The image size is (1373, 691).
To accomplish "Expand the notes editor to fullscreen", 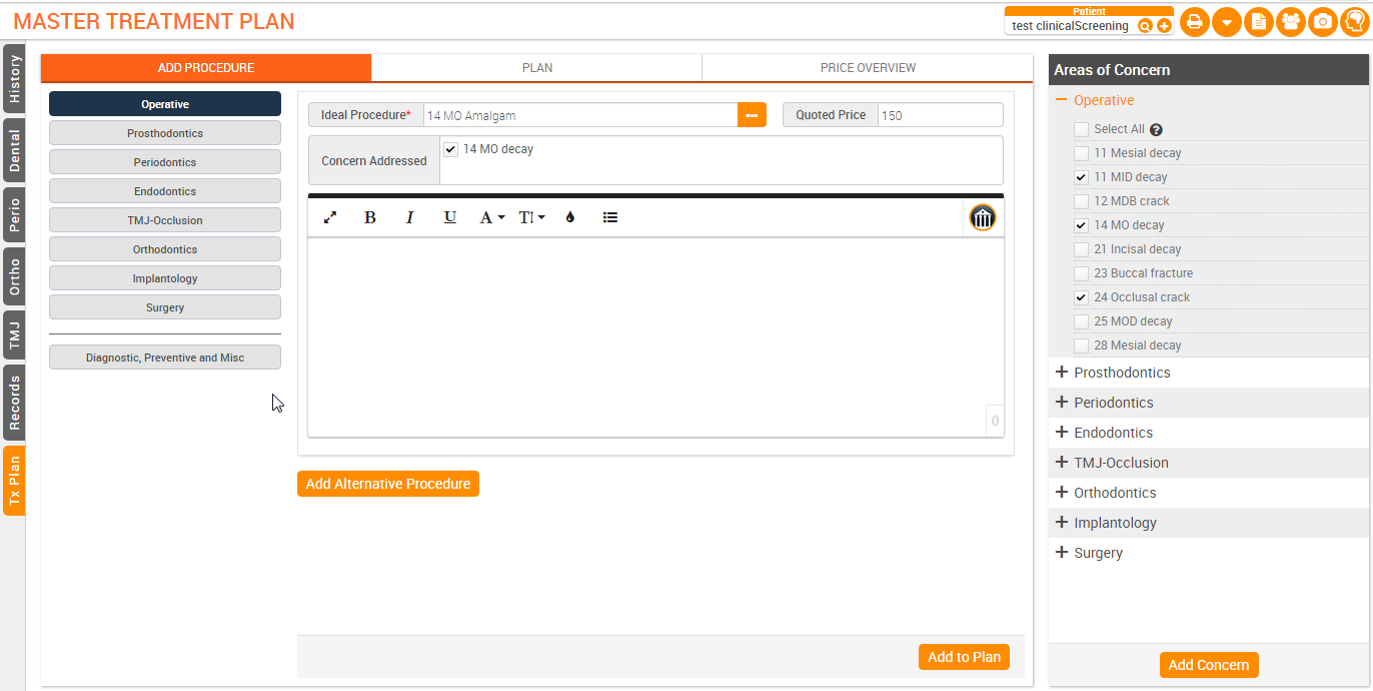I will [x=331, y=217].
